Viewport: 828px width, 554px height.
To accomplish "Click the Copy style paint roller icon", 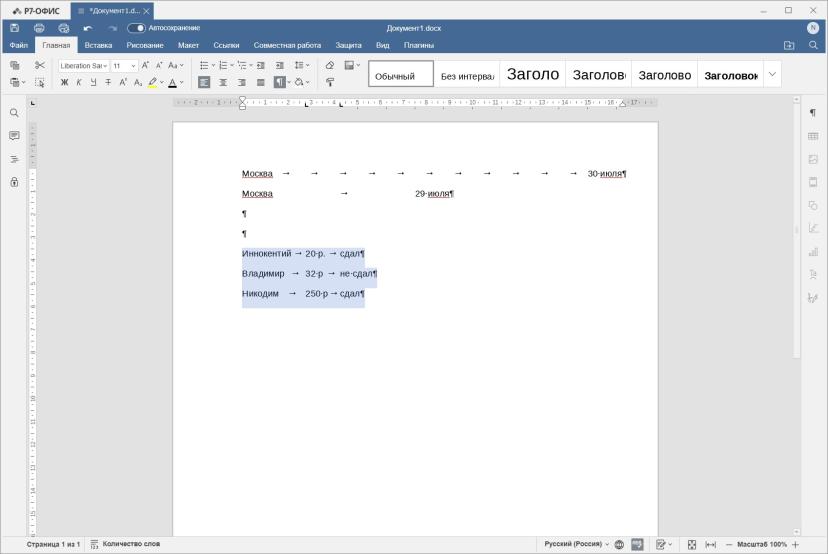I will coord(330,82).
